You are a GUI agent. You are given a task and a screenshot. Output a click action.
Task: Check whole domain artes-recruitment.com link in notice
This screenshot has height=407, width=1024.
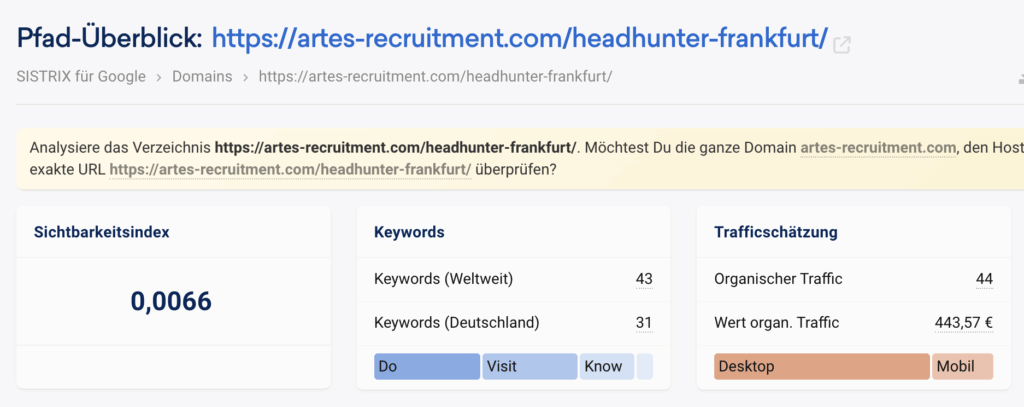(878, 148)
